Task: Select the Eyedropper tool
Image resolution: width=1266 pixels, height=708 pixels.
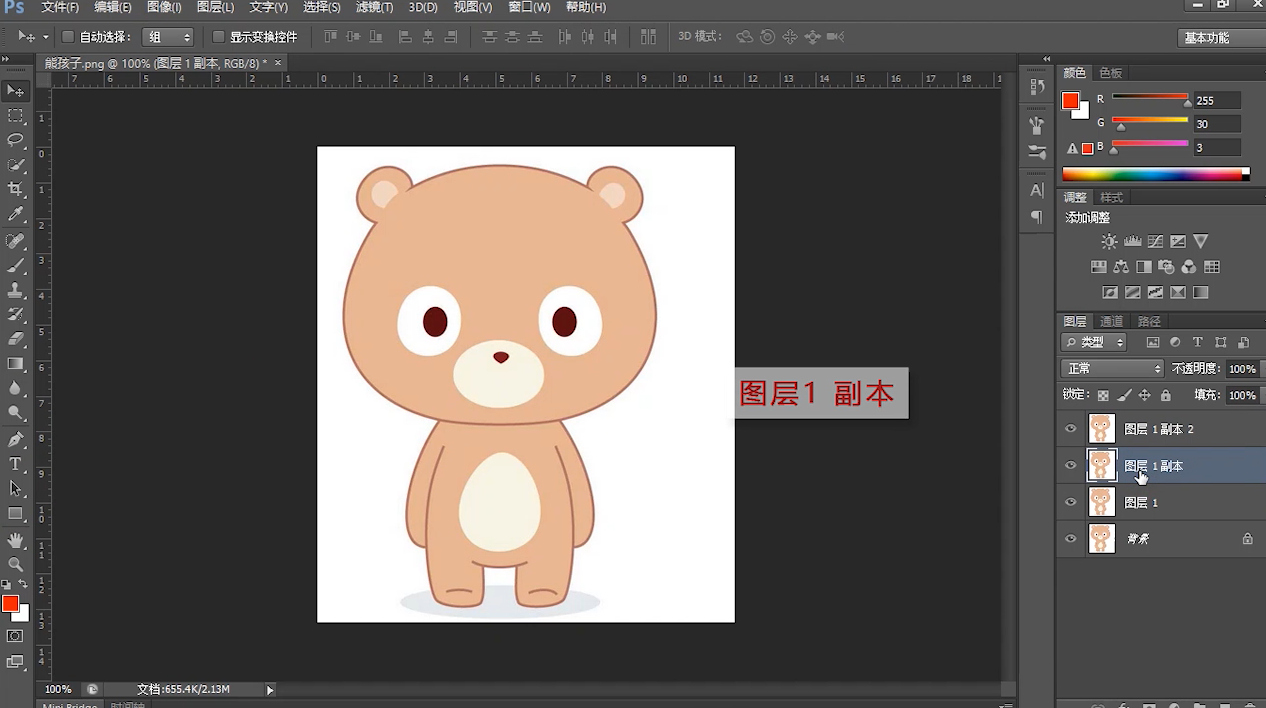Action: 16,214
